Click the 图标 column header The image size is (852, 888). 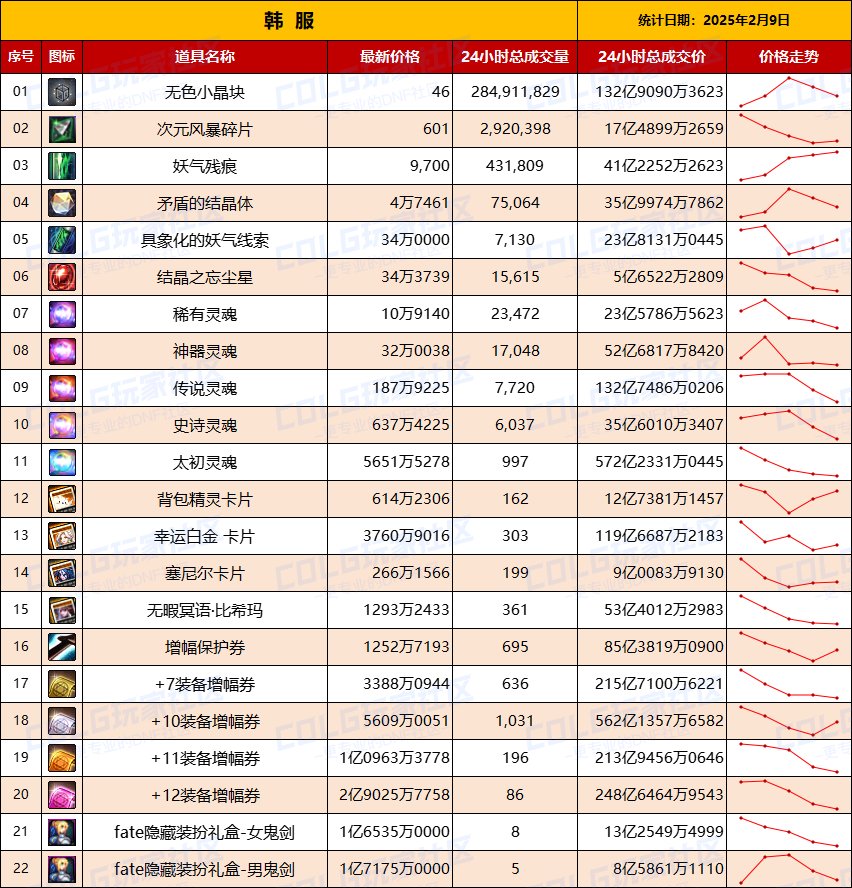62,57
